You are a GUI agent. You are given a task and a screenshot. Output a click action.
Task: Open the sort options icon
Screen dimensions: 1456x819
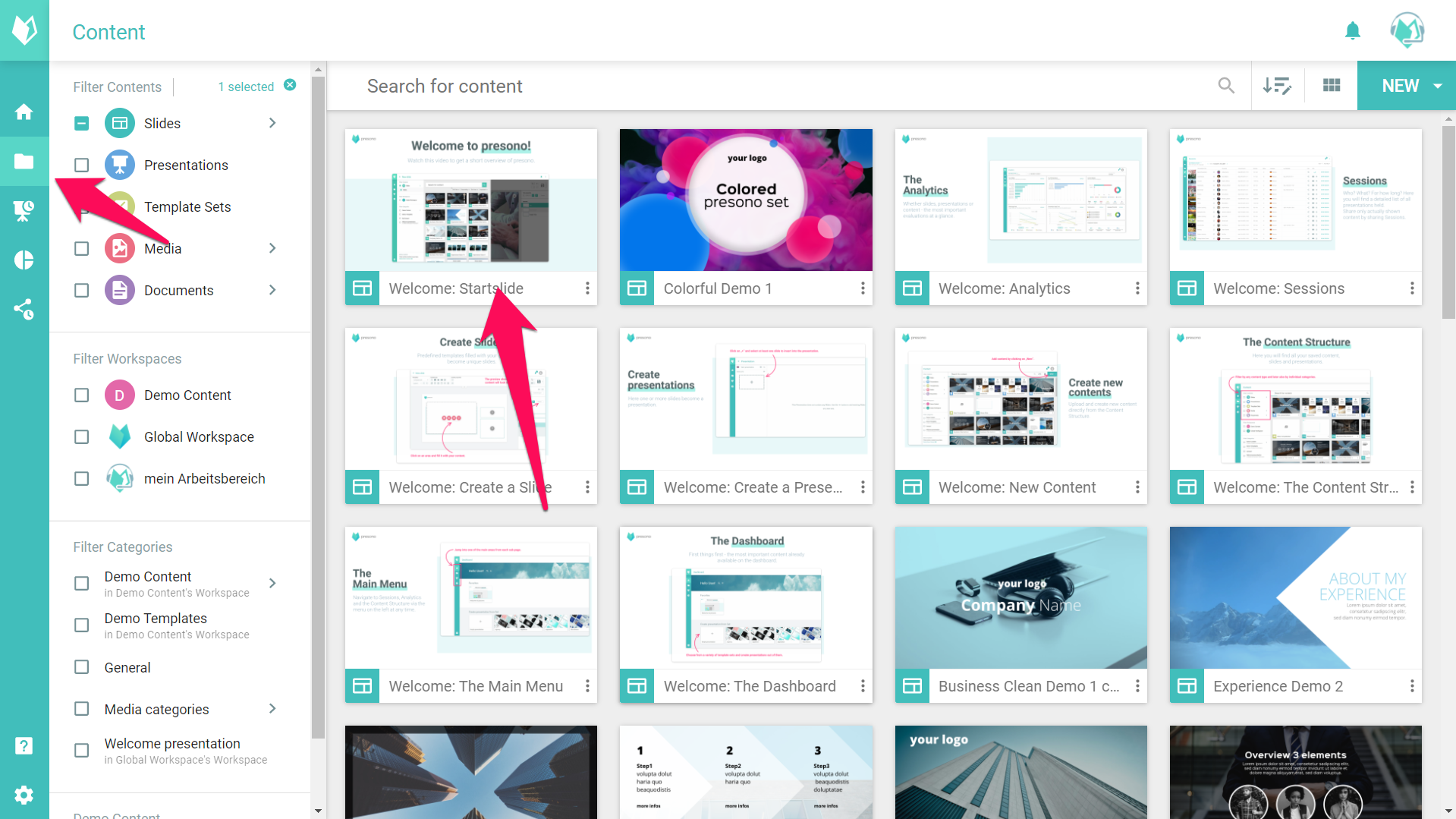[1277, 86]
